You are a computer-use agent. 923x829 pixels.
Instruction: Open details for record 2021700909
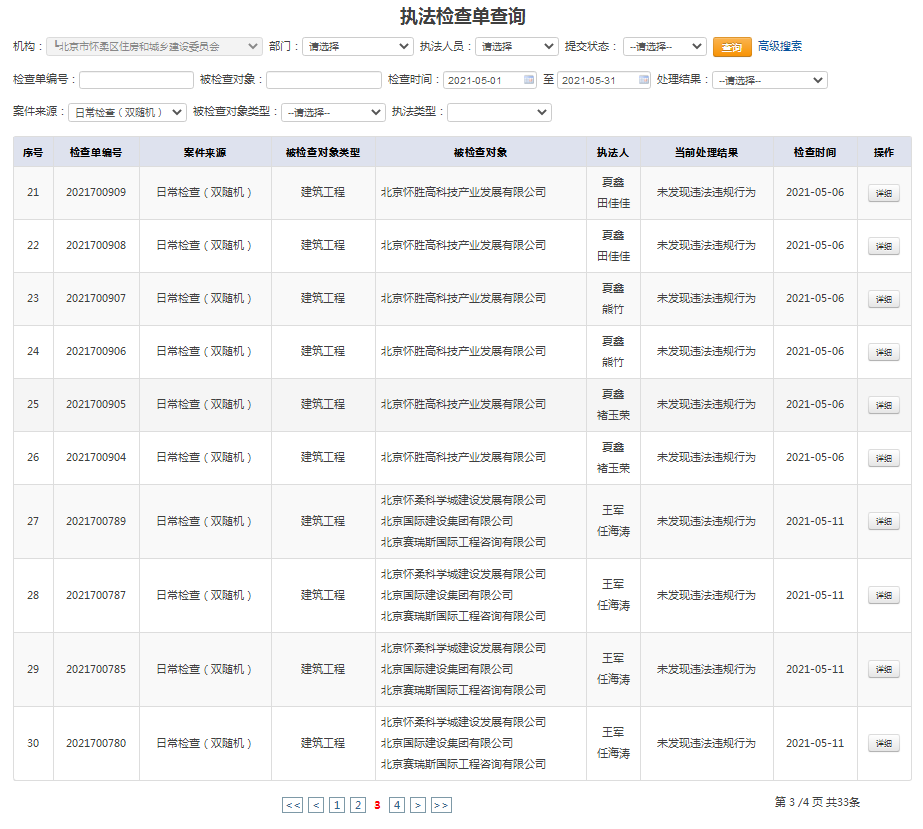coord(884,193)
